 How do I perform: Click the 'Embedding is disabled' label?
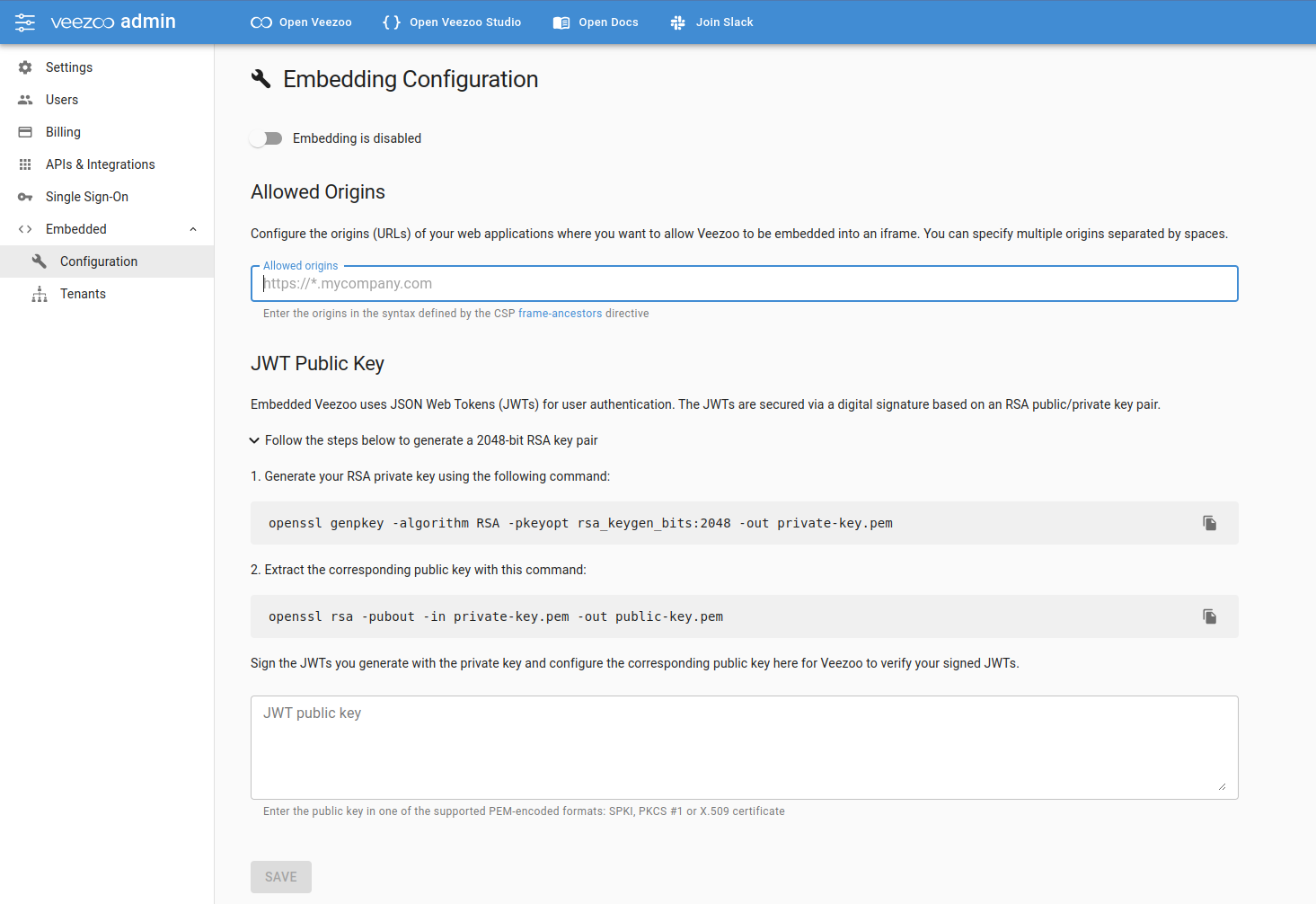tap(357, 138)
